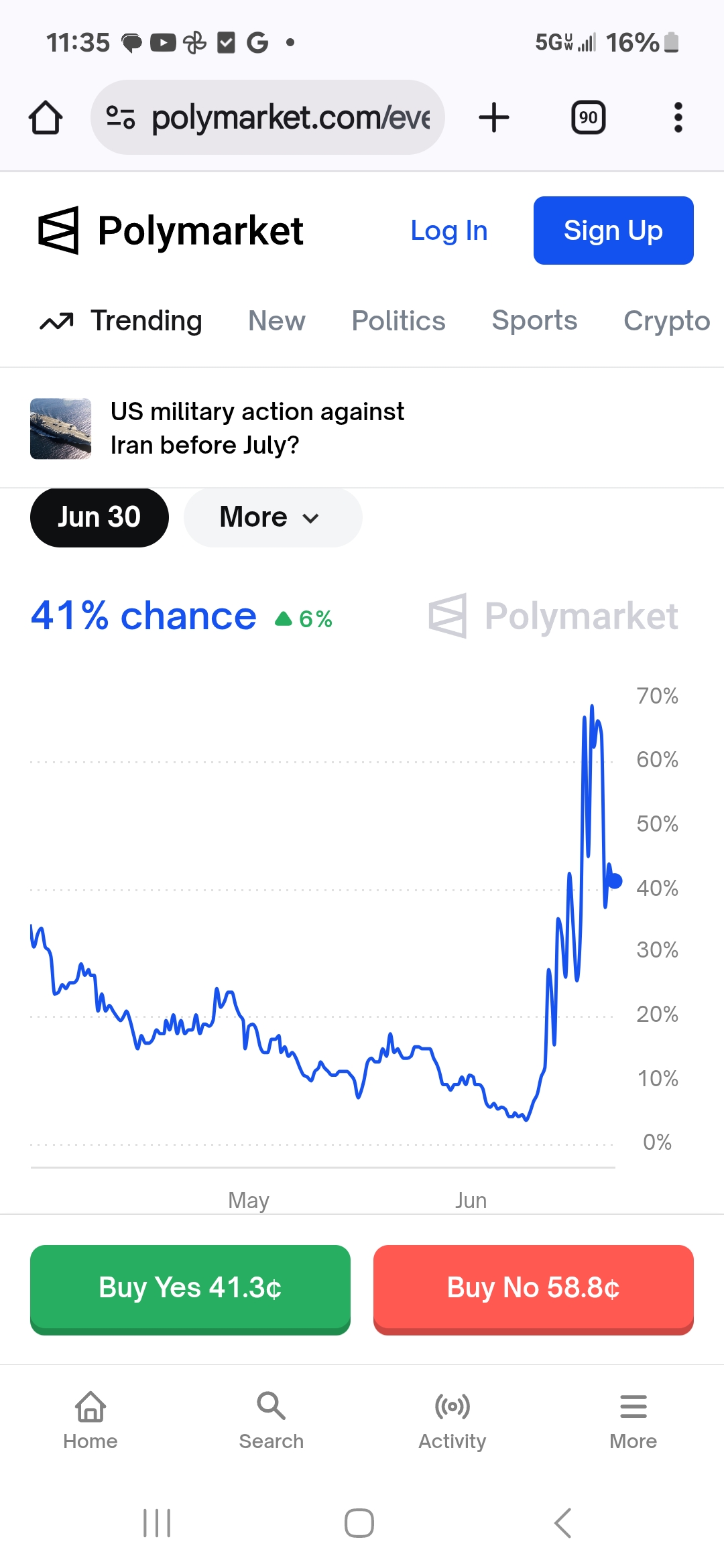The image size is (724, 1568).
Task: Tap the browser home icon
Action: (x=46, y=117)
